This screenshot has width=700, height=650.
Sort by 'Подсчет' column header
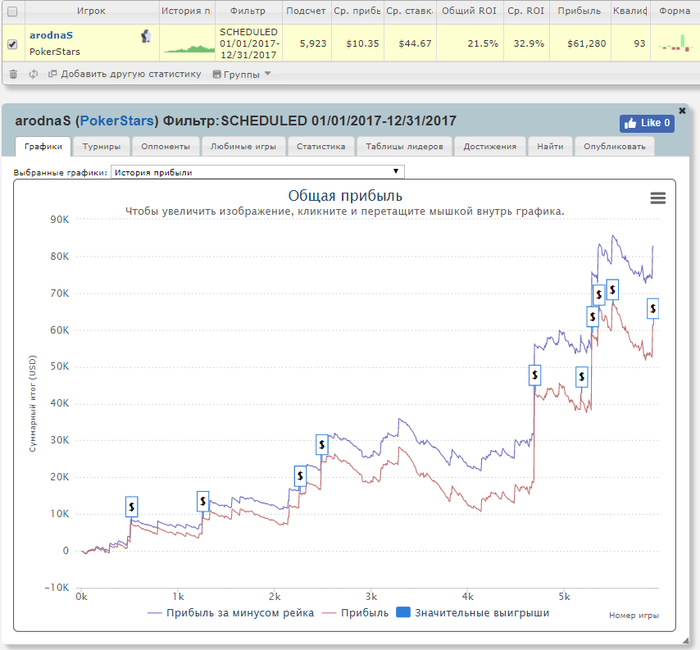[x=306, y=11]
